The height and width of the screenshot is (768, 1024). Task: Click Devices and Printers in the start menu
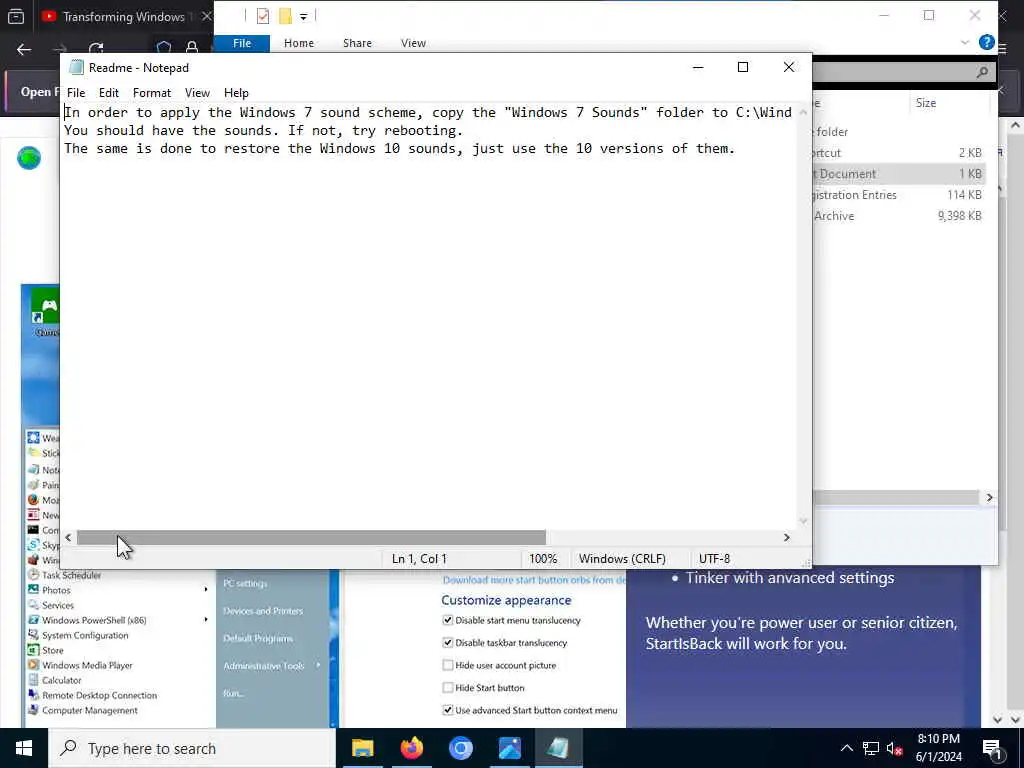pyautogui.click(x=263, y=611)
